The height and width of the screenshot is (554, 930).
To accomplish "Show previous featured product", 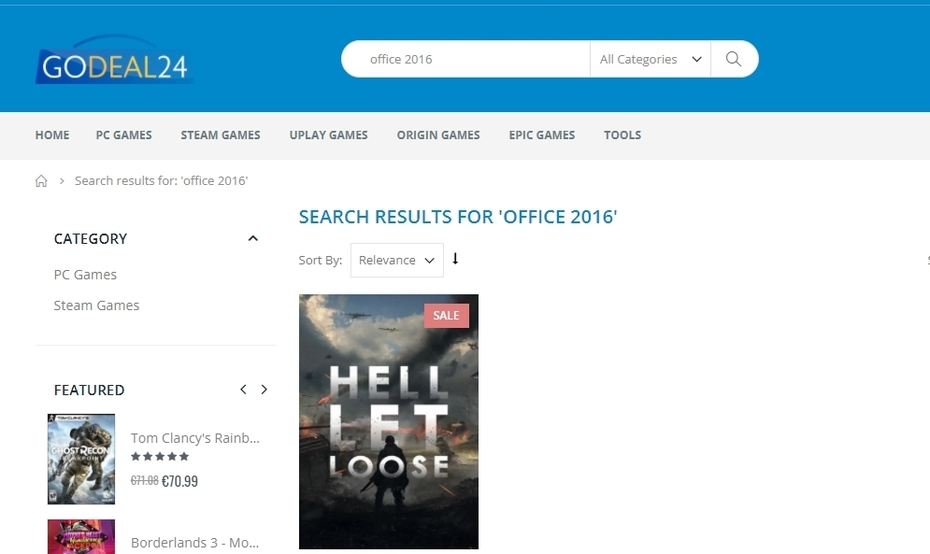I will pos(243,389).
